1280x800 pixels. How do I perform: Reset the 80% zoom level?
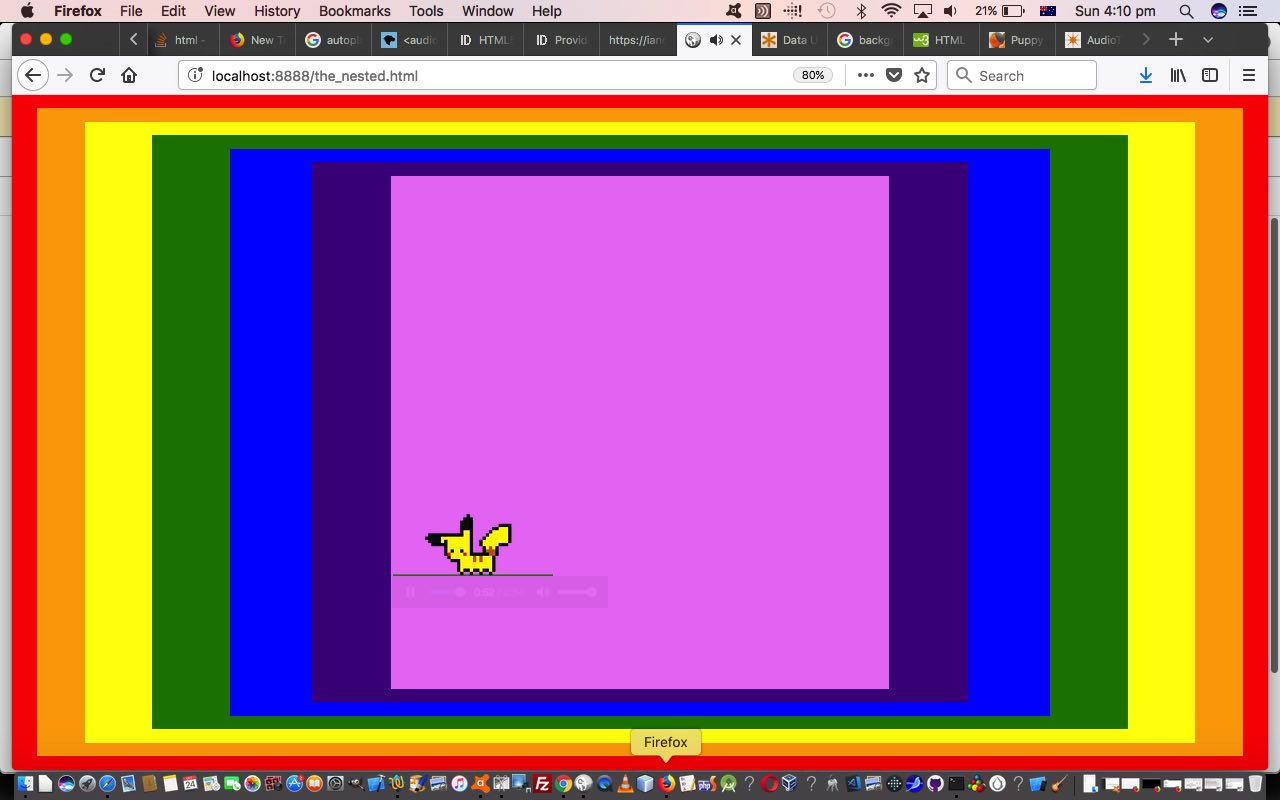click(813, 75)
